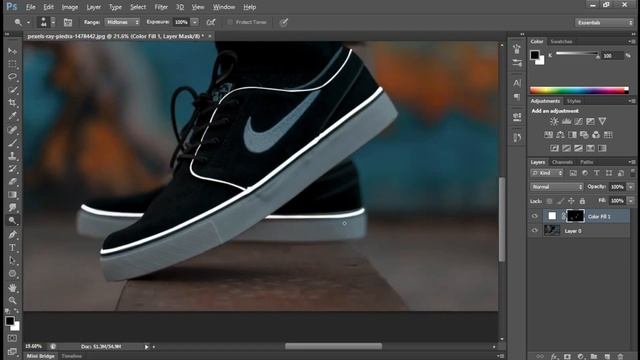Select the Pen tool
This screenshot has height=360, width=640.
click(12, 235)
